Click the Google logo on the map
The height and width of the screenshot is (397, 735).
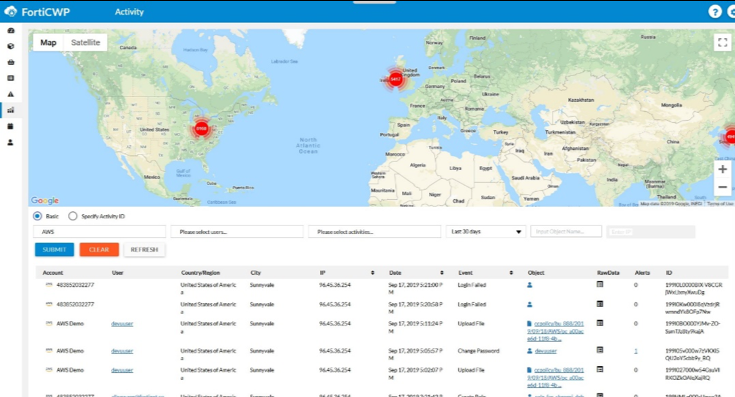point(45,201)
